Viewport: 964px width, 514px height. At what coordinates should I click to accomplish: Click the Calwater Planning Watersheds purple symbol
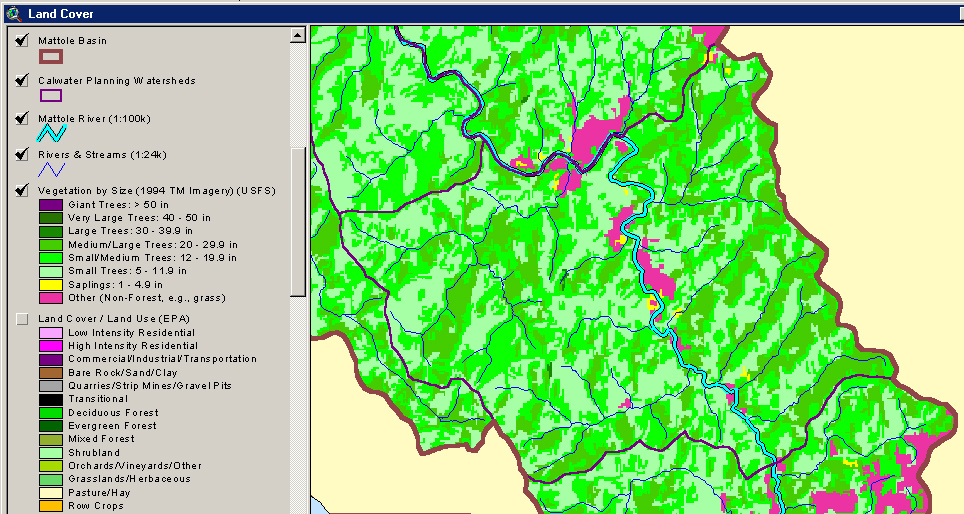click(x=51, y=95)
